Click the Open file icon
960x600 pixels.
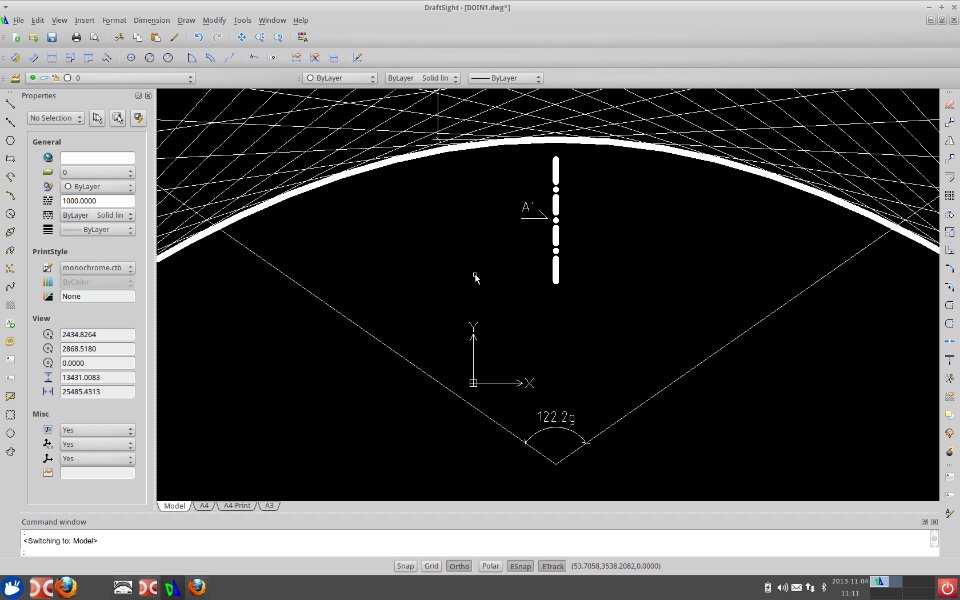[34, 37]
